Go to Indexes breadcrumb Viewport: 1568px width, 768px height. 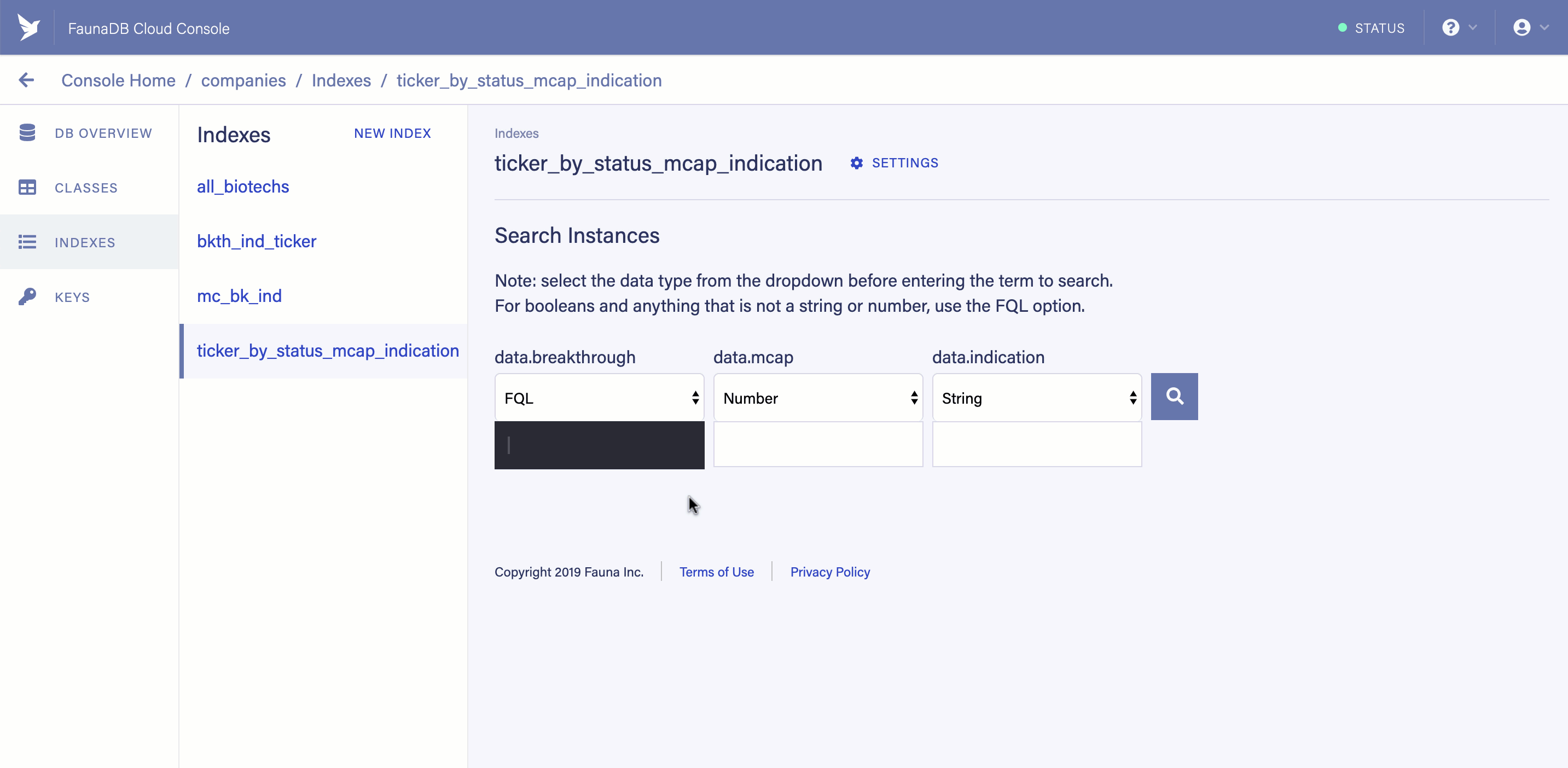point(341,80)
